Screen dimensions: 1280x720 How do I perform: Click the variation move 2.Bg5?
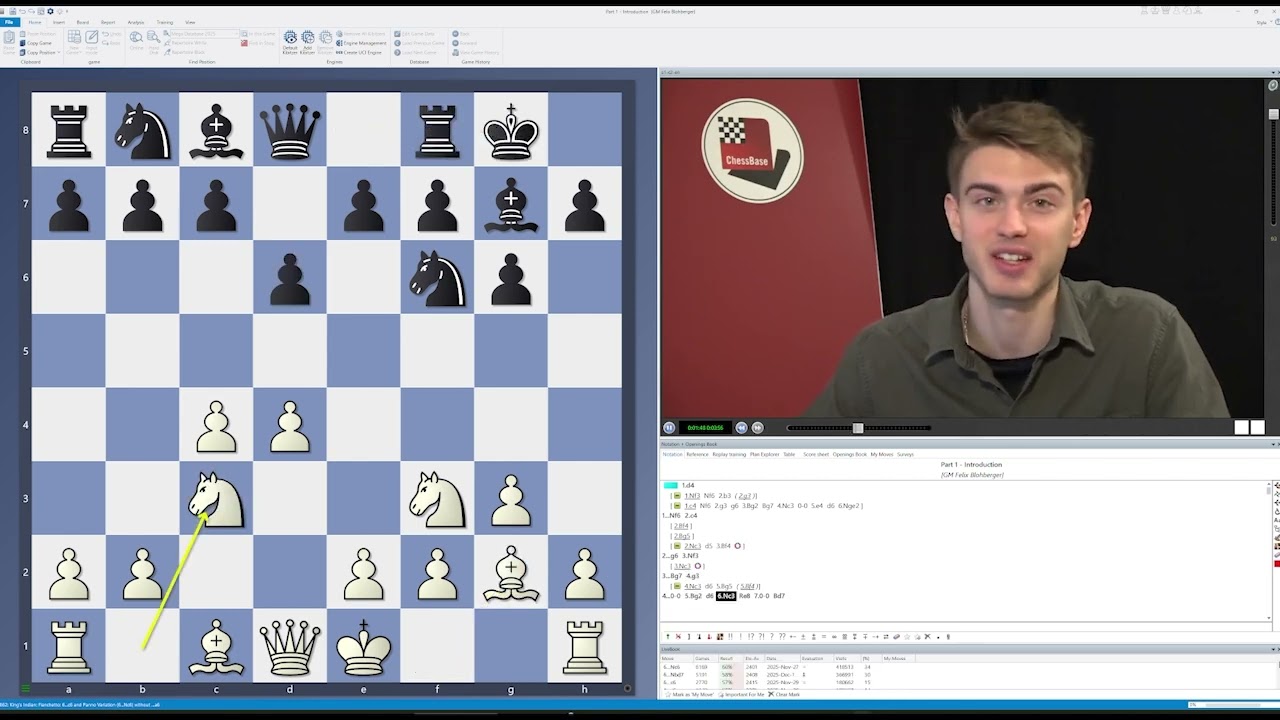click(682, 536)
